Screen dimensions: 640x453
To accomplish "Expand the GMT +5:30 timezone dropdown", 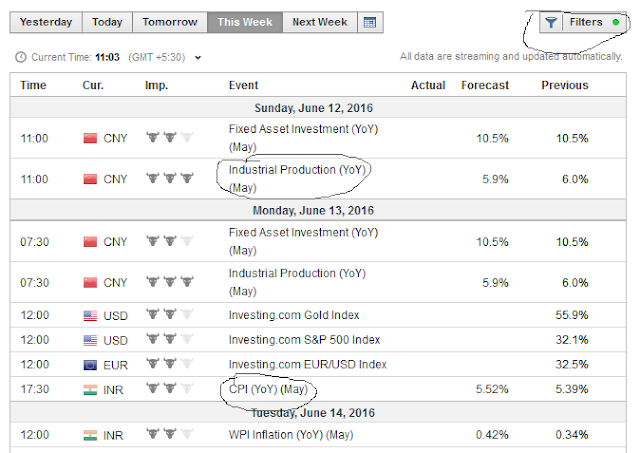I will (198, 58).
